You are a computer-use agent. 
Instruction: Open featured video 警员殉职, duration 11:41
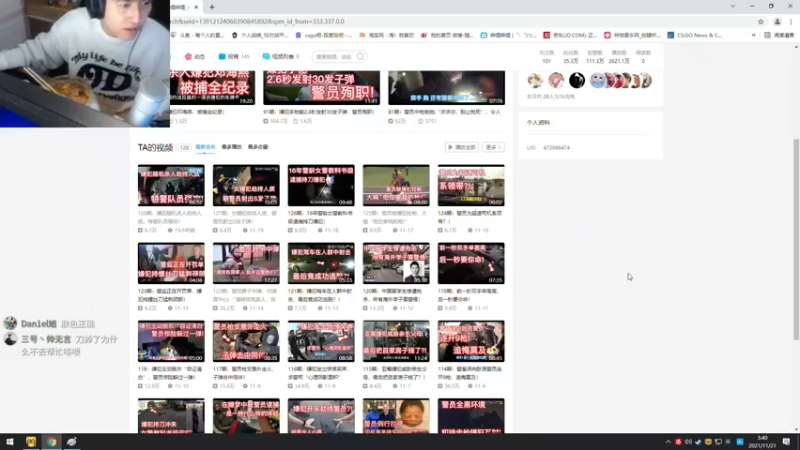coord(321,88)
